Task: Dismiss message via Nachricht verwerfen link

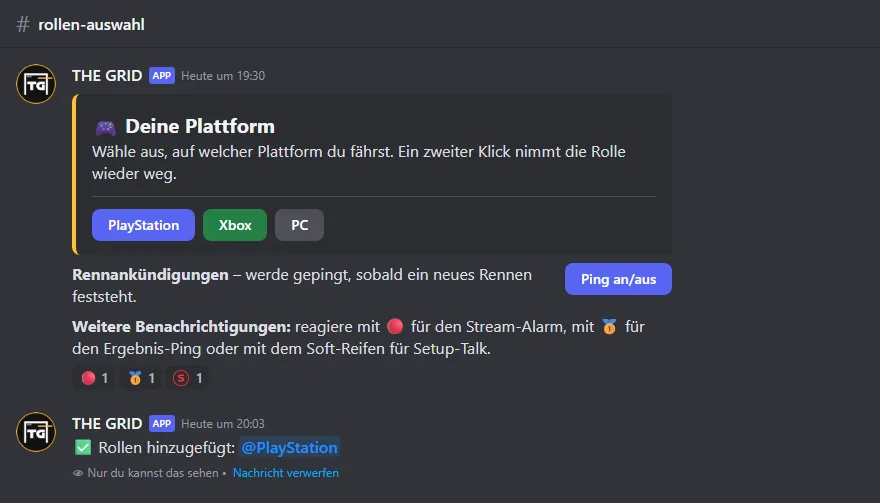Action: pyautogui.click(x=286, y=473)
